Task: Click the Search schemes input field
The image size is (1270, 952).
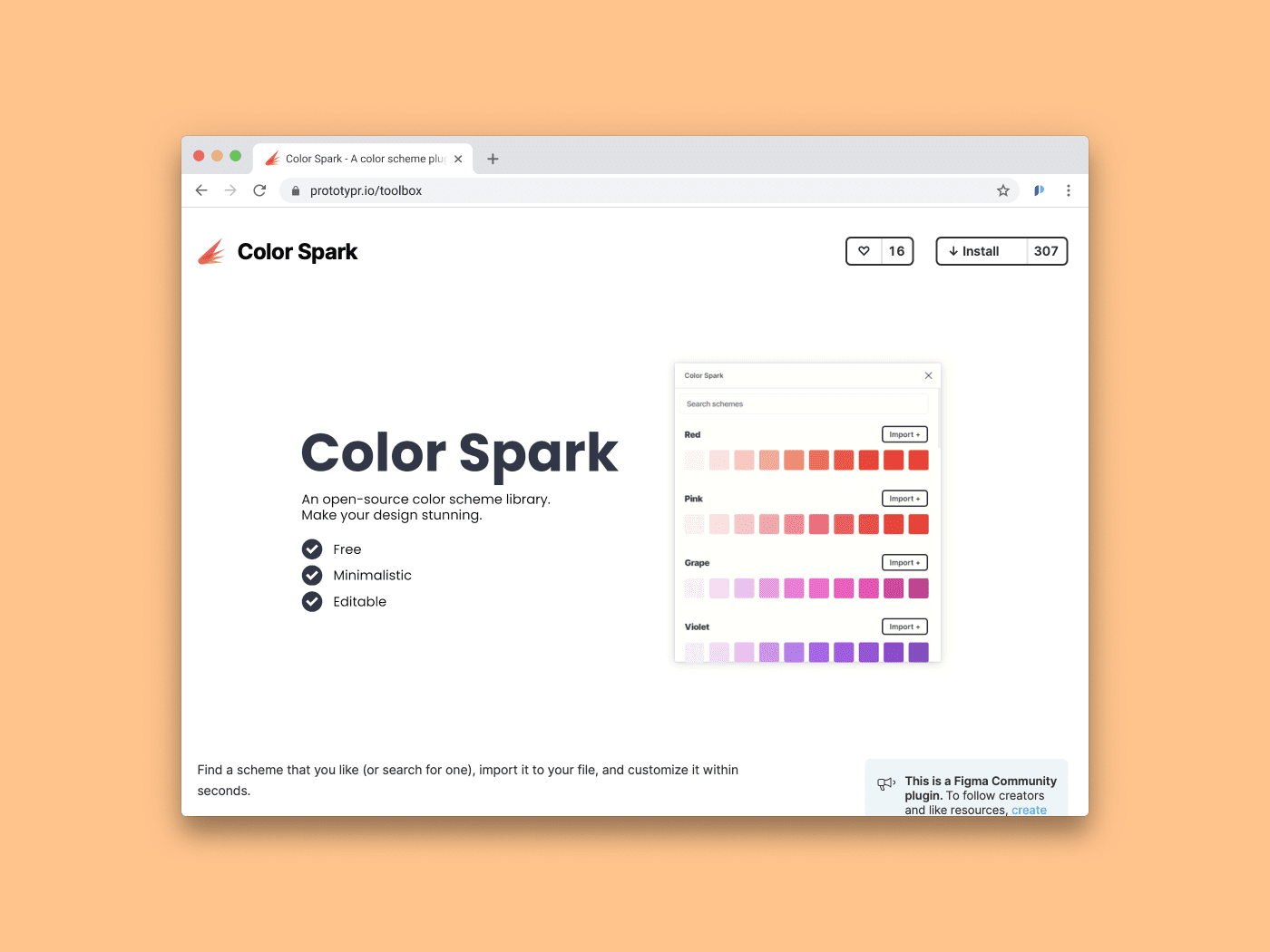Action: pyautogui.click(x=804, y=403)
